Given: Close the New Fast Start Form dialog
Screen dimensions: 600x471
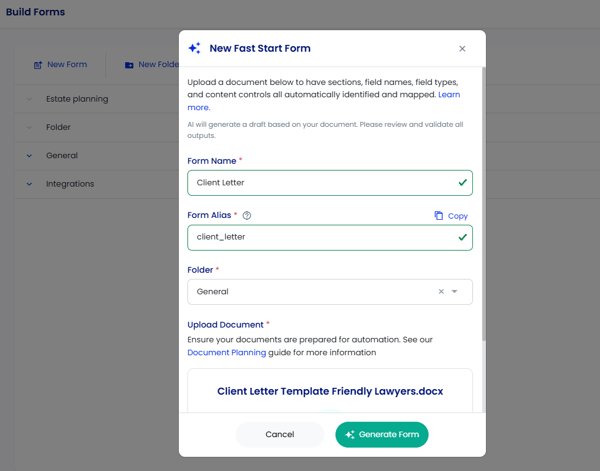Looking at the screenshot, I should click(462, 49).
